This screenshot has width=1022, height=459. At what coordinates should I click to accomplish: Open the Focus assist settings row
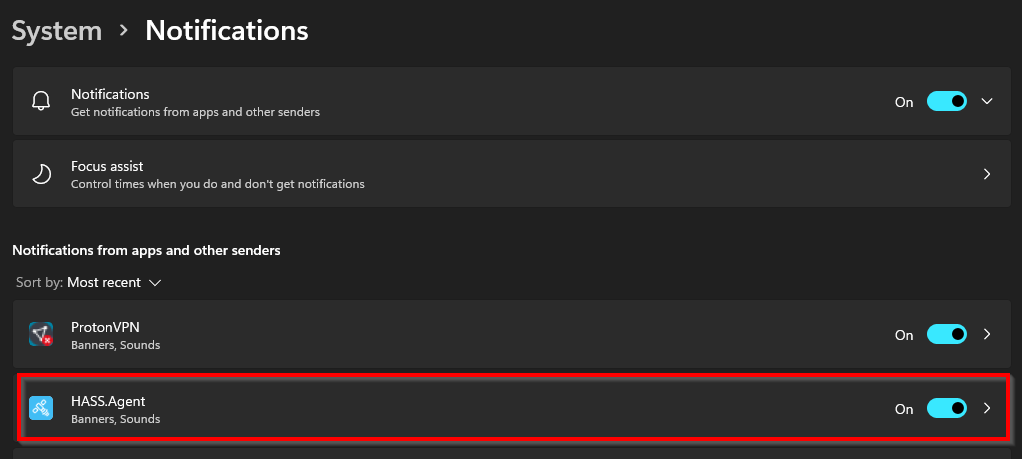pos(512,174)
